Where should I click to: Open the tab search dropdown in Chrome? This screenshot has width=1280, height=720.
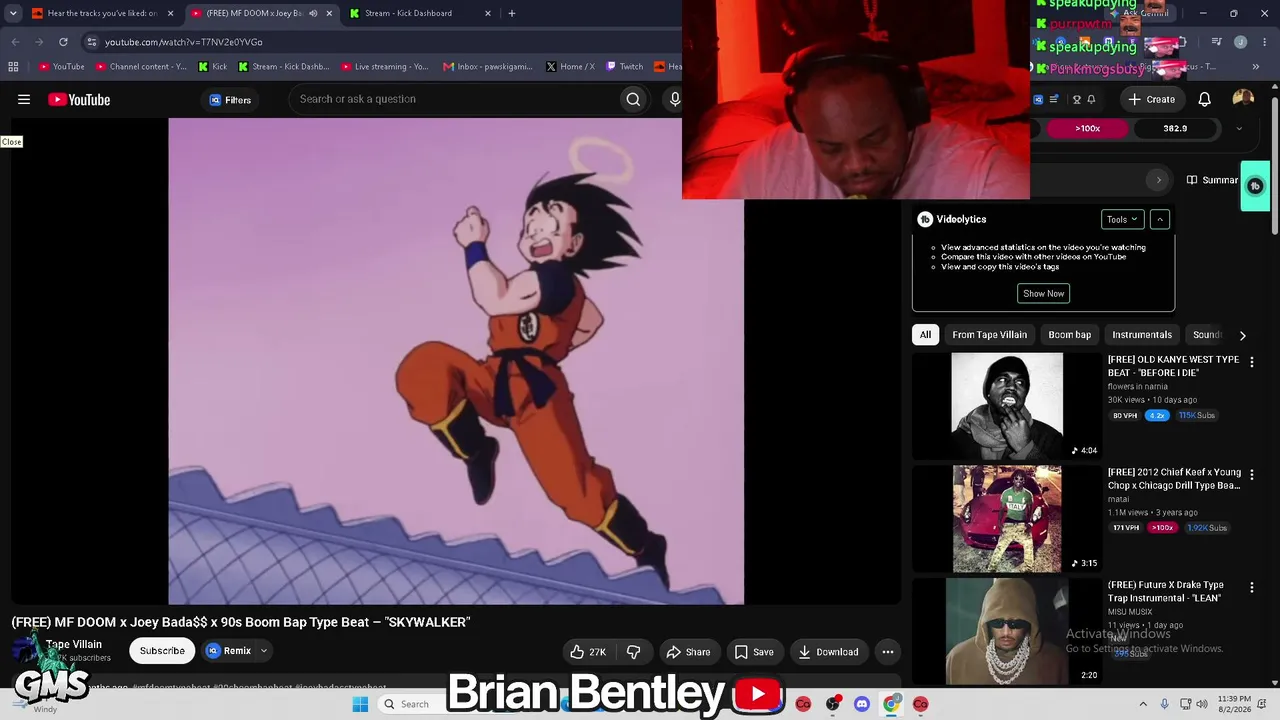[x=13, y=13]
